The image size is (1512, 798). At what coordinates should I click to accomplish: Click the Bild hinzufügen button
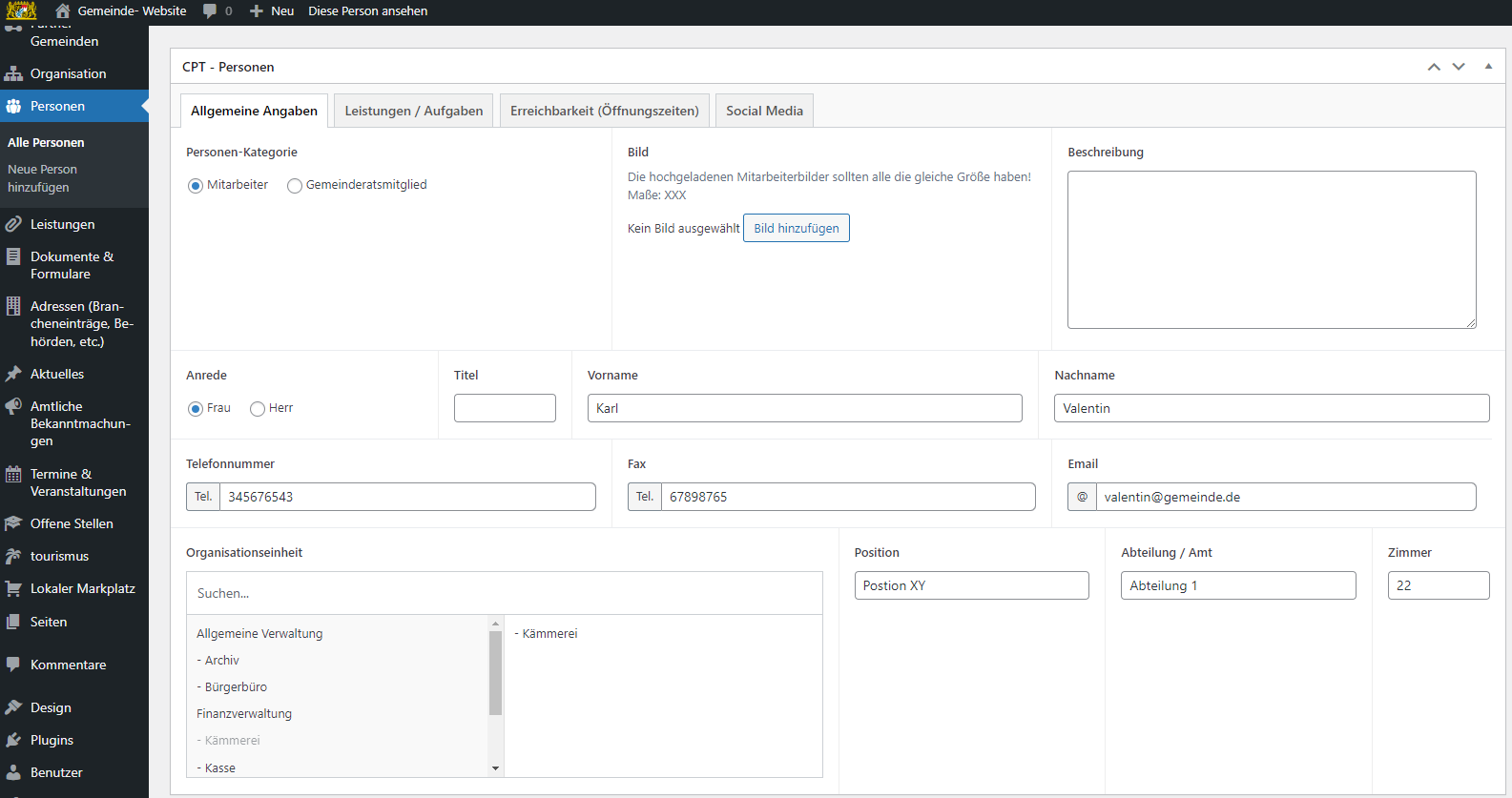tap(797, 228)
